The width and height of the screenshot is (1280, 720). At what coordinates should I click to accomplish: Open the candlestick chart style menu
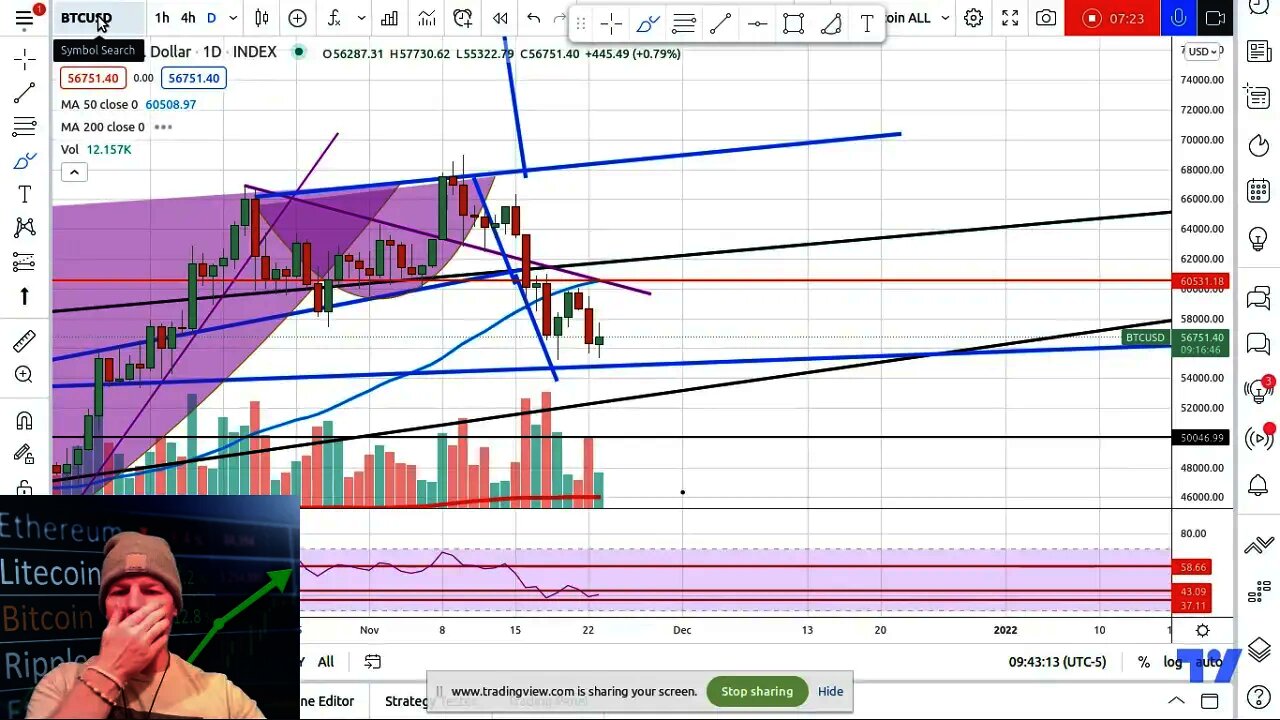pyautogui.click(x=262, y=18)
